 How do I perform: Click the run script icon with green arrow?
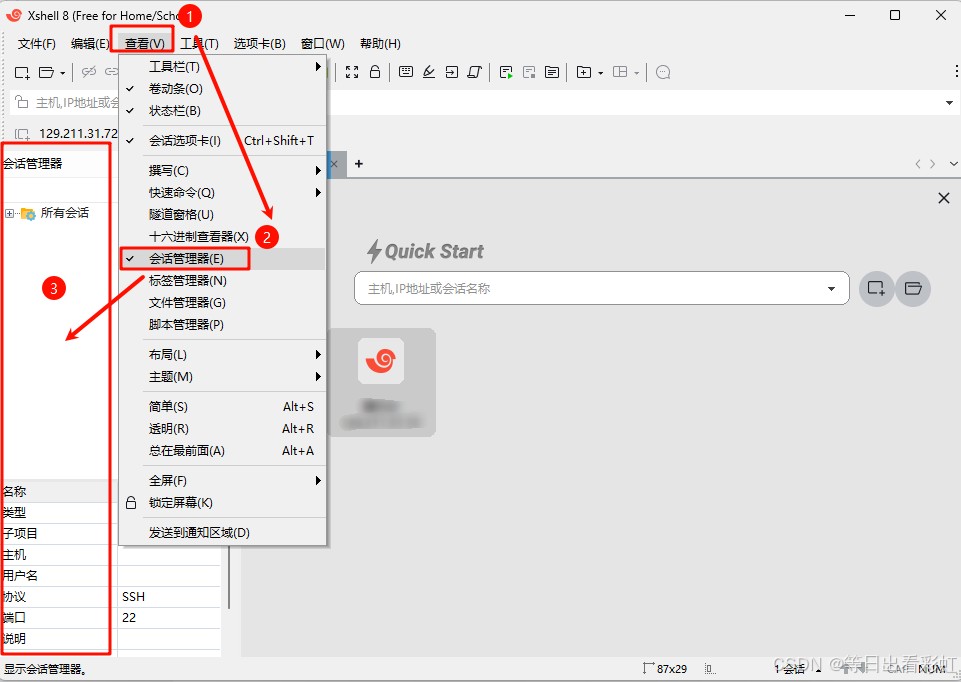(506, 72)
